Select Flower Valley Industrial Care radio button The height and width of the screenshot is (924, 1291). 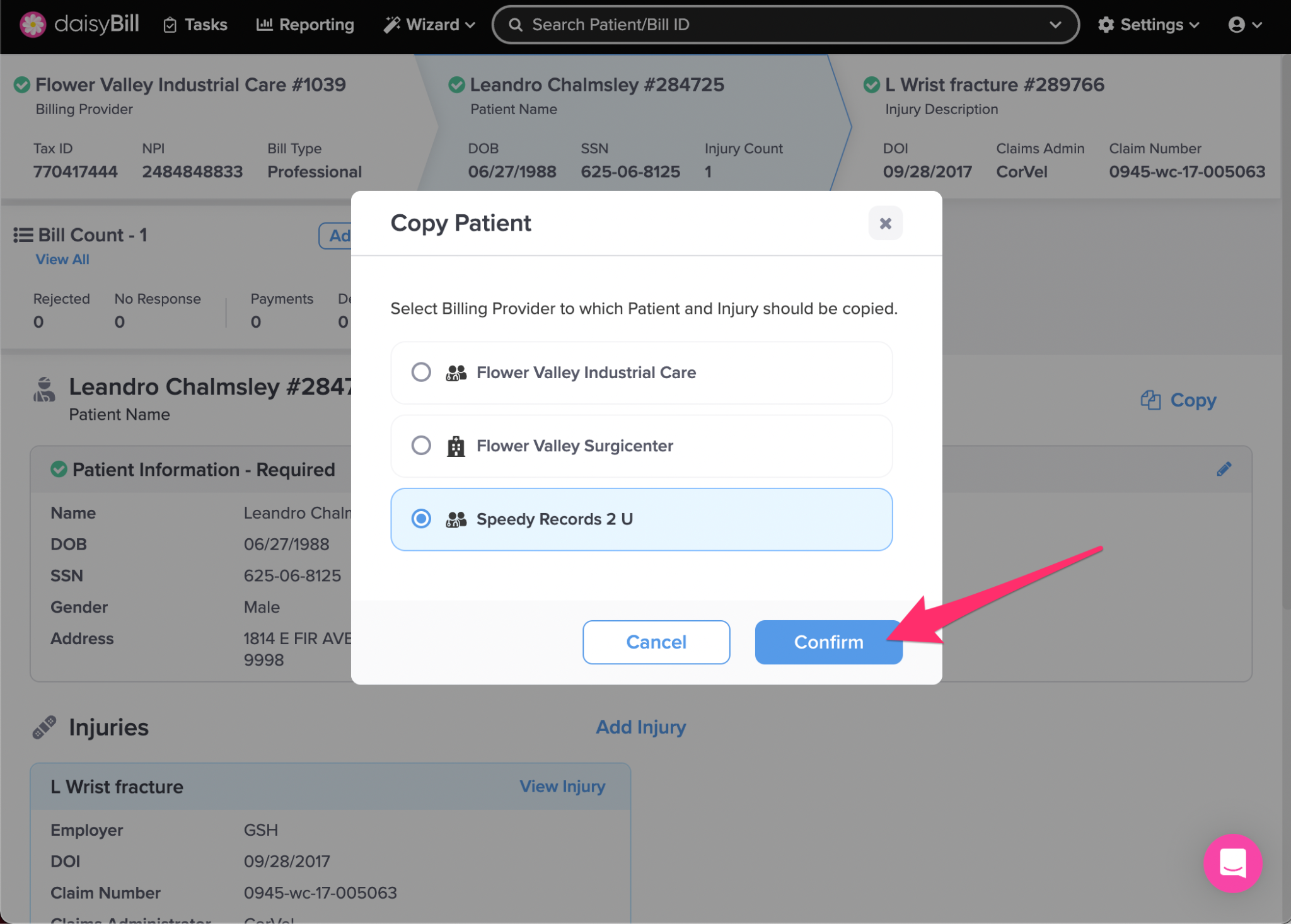coord(421,372)
